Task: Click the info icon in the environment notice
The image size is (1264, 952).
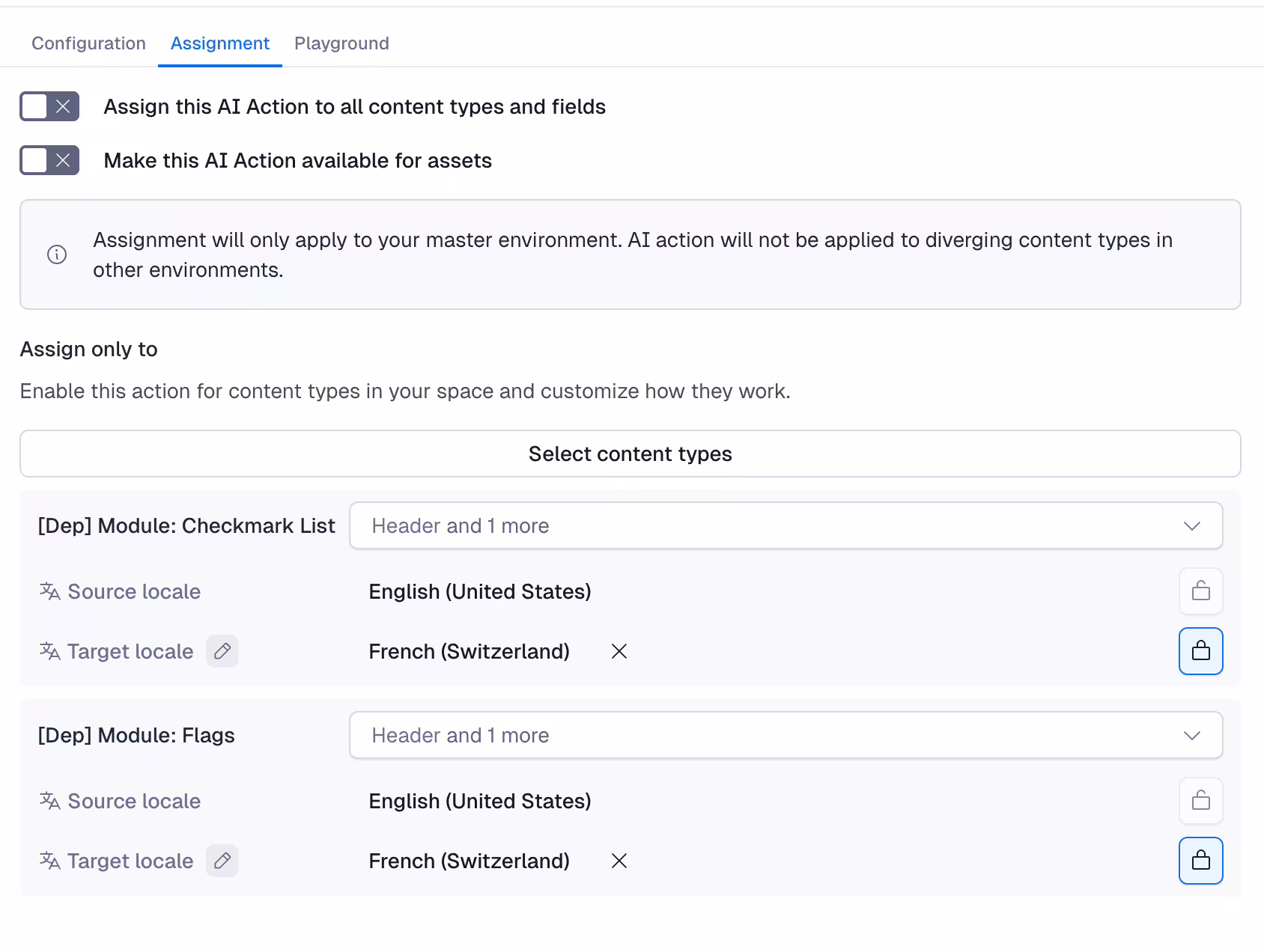Action: 57,254
